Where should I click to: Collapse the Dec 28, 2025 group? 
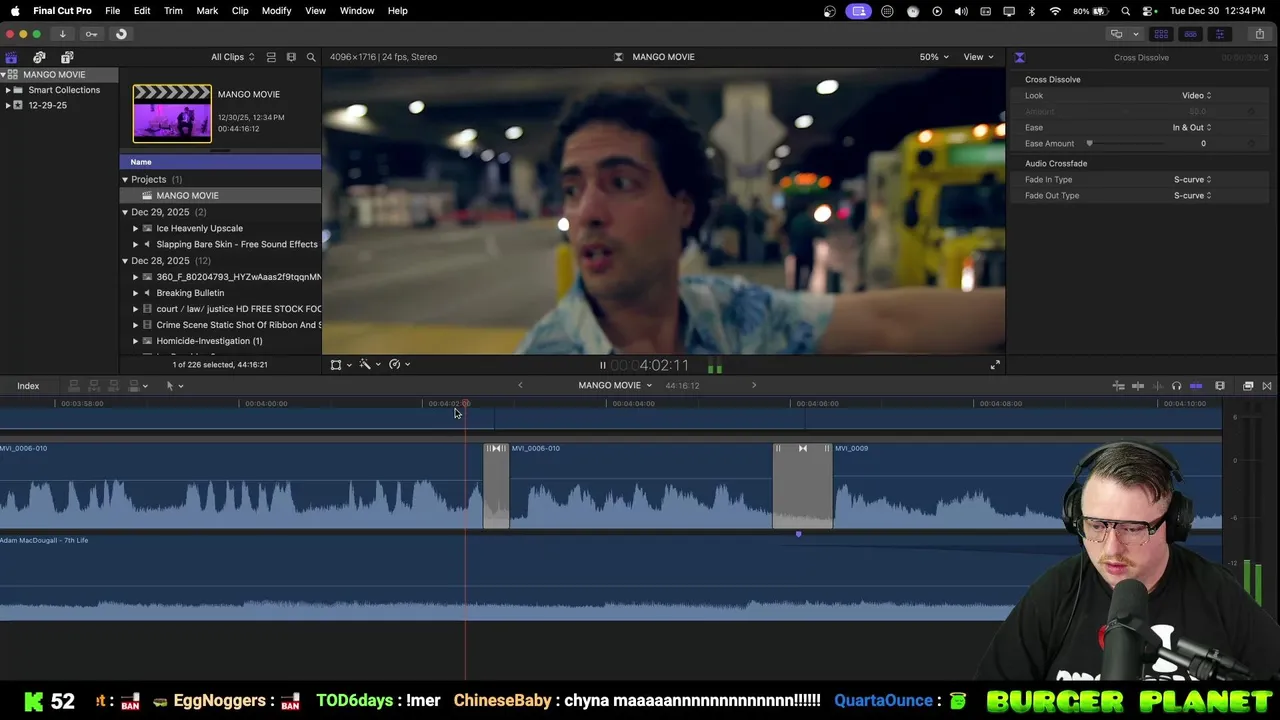[125, 261]
